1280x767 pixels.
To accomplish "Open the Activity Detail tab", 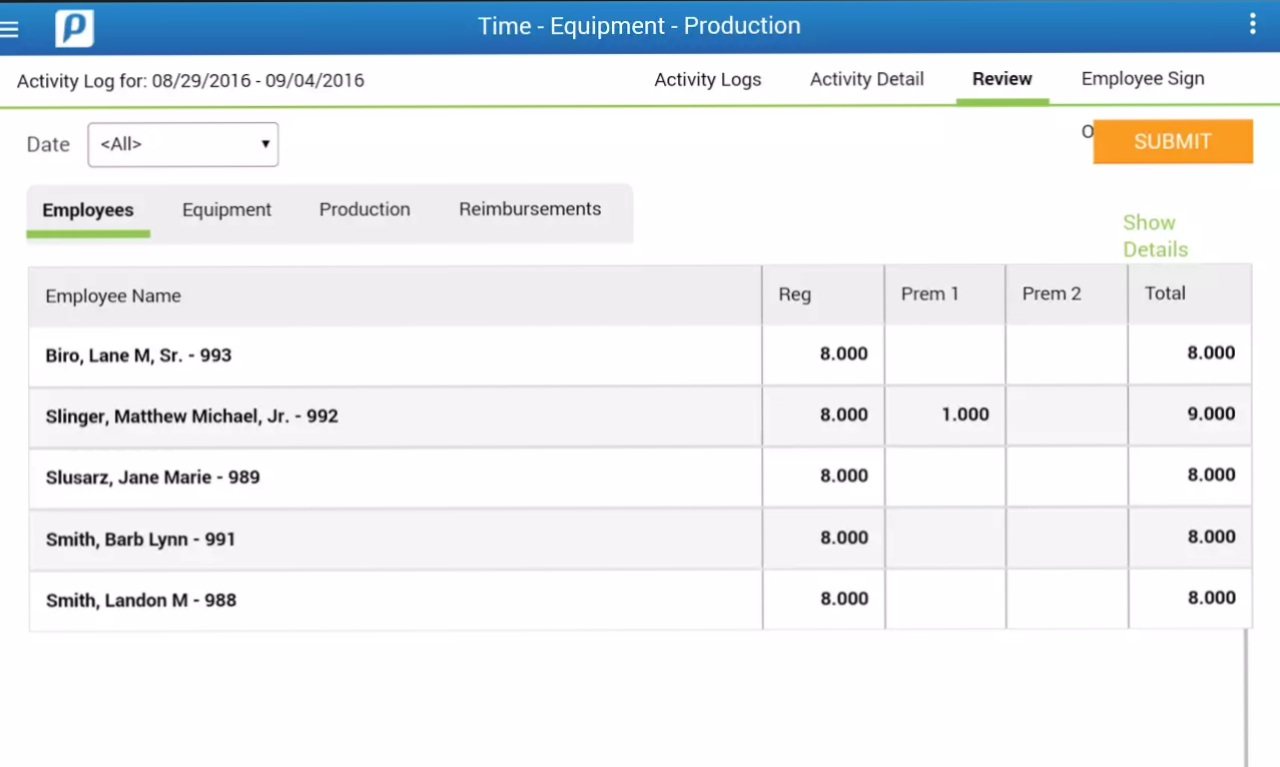I will [866, 80].
